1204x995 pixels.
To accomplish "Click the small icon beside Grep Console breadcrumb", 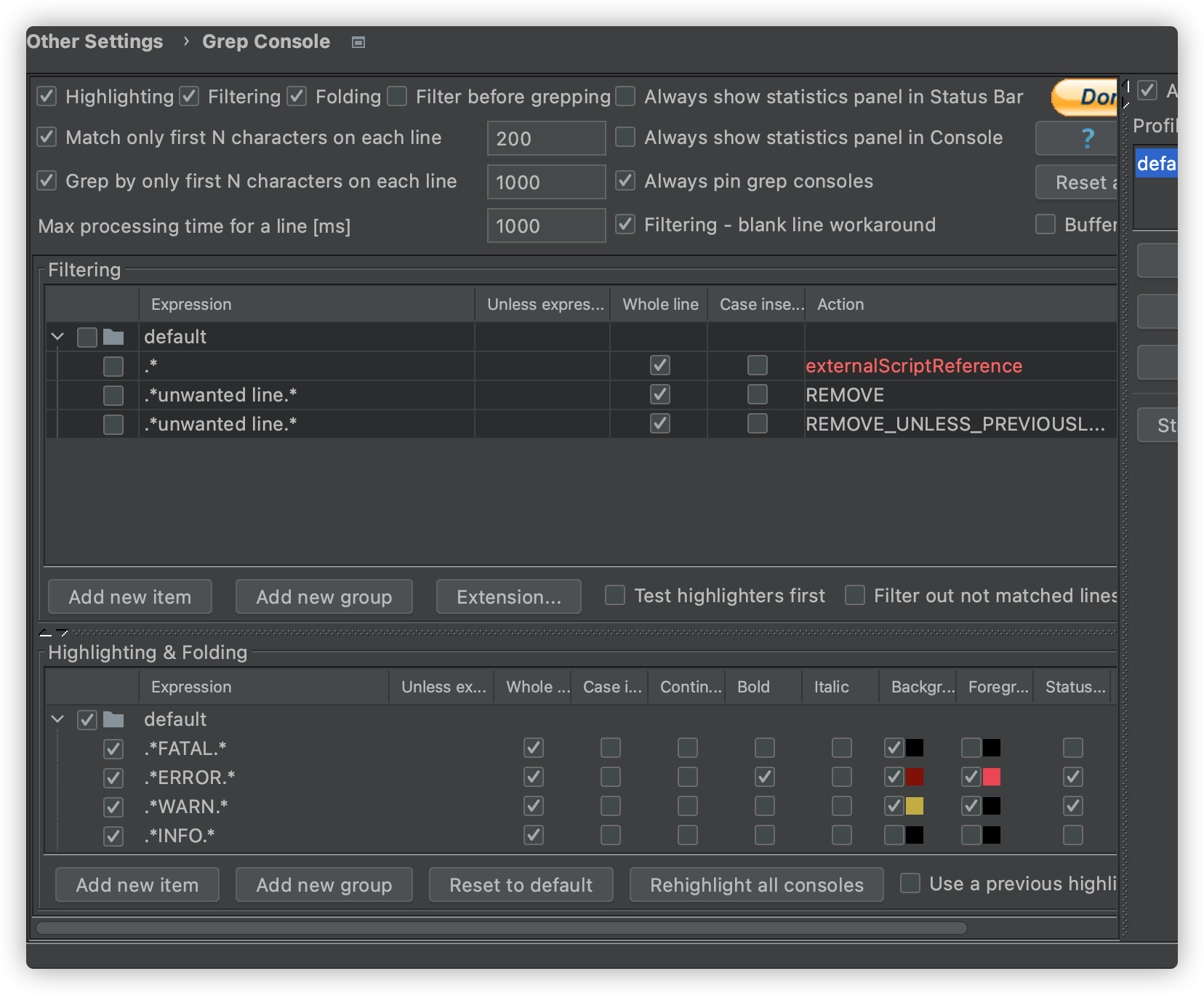I will (358, 42).
